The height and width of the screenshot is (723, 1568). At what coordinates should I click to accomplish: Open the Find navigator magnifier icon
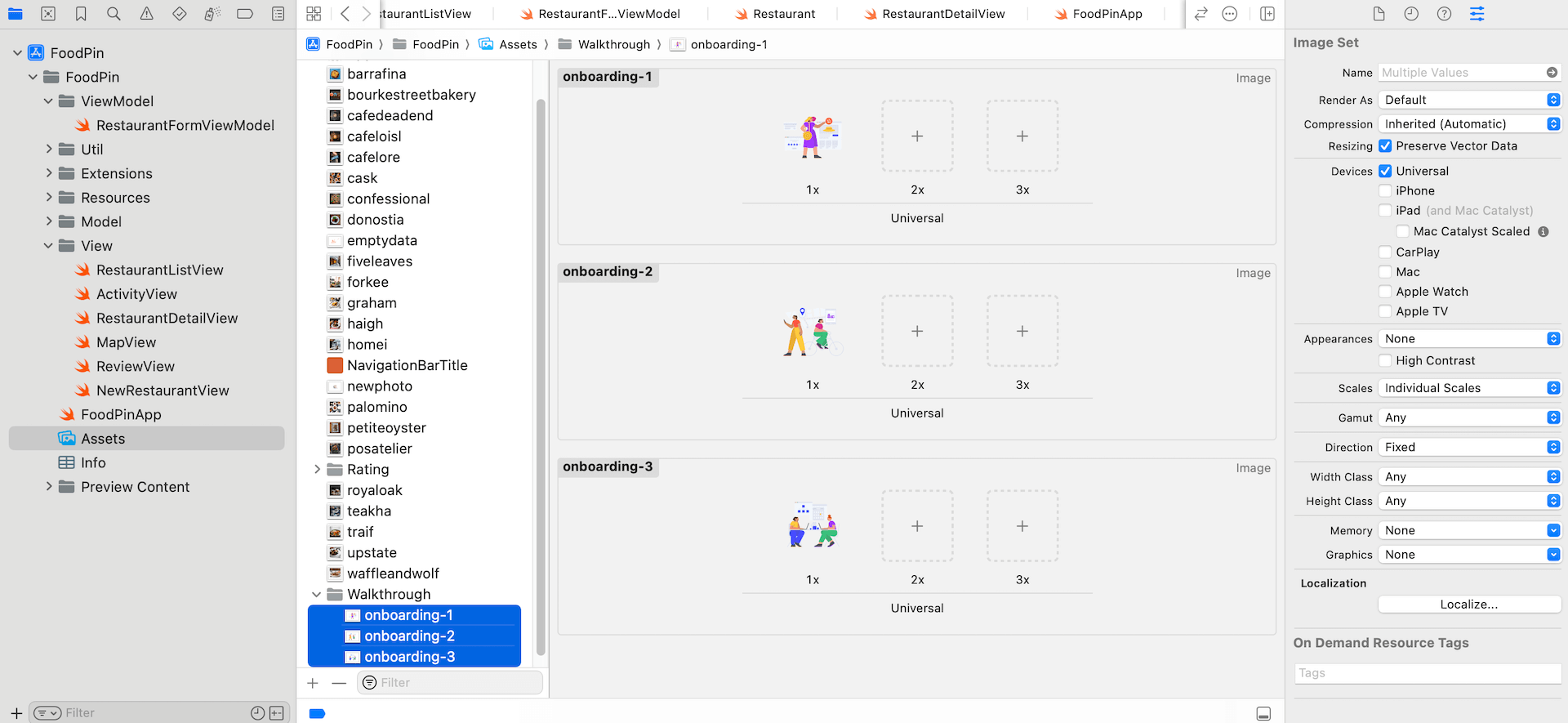(114, 14)
